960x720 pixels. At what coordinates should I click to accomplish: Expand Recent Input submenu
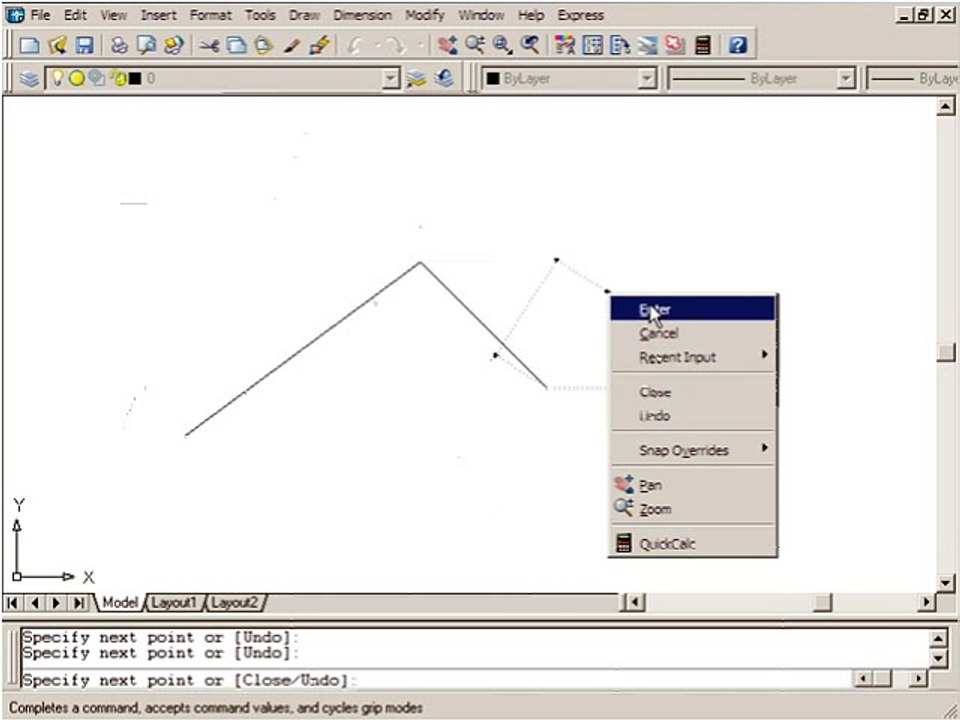[693, 357]
